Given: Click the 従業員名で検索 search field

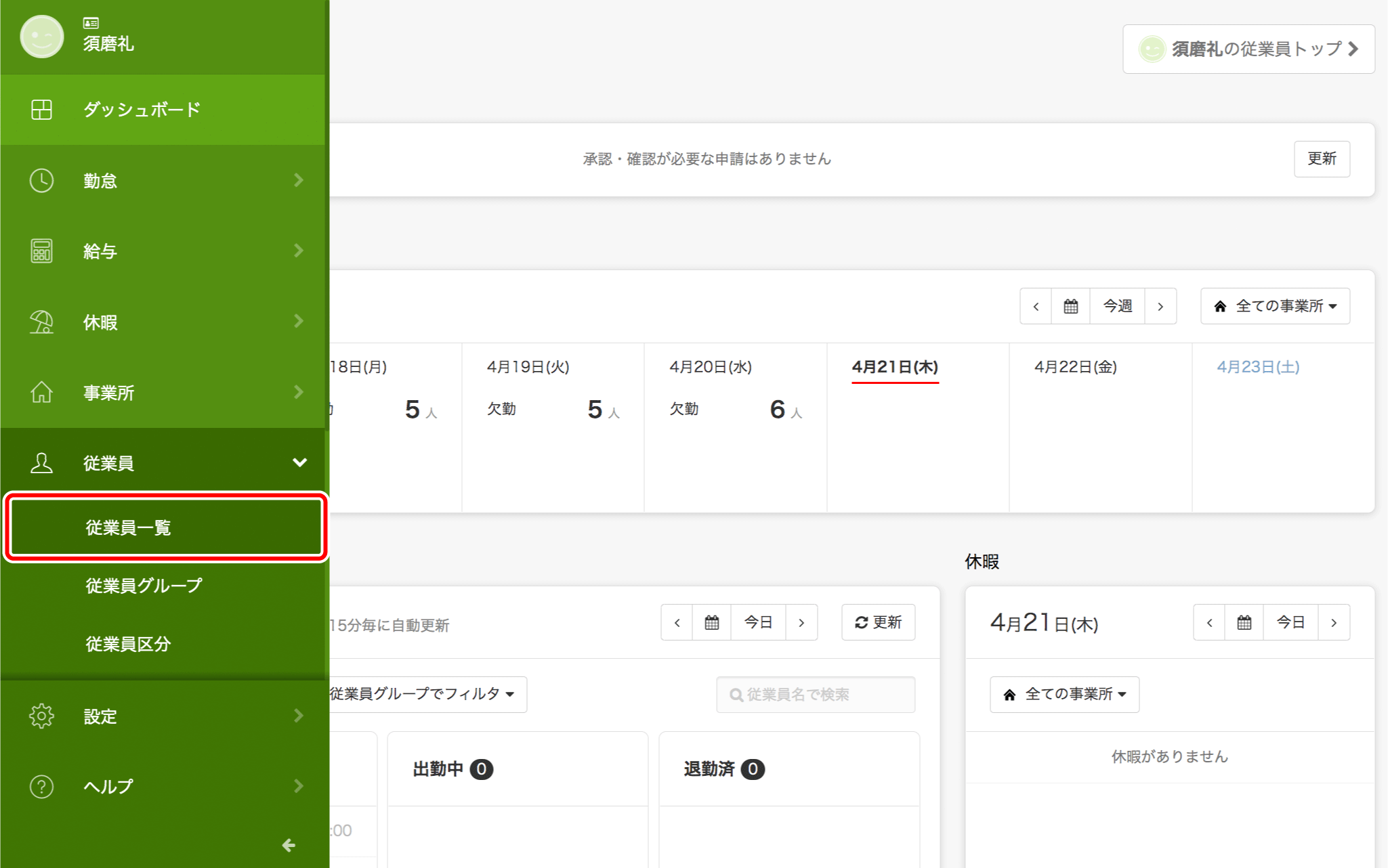Looking at the screenshot, I should tap(816, 695).
